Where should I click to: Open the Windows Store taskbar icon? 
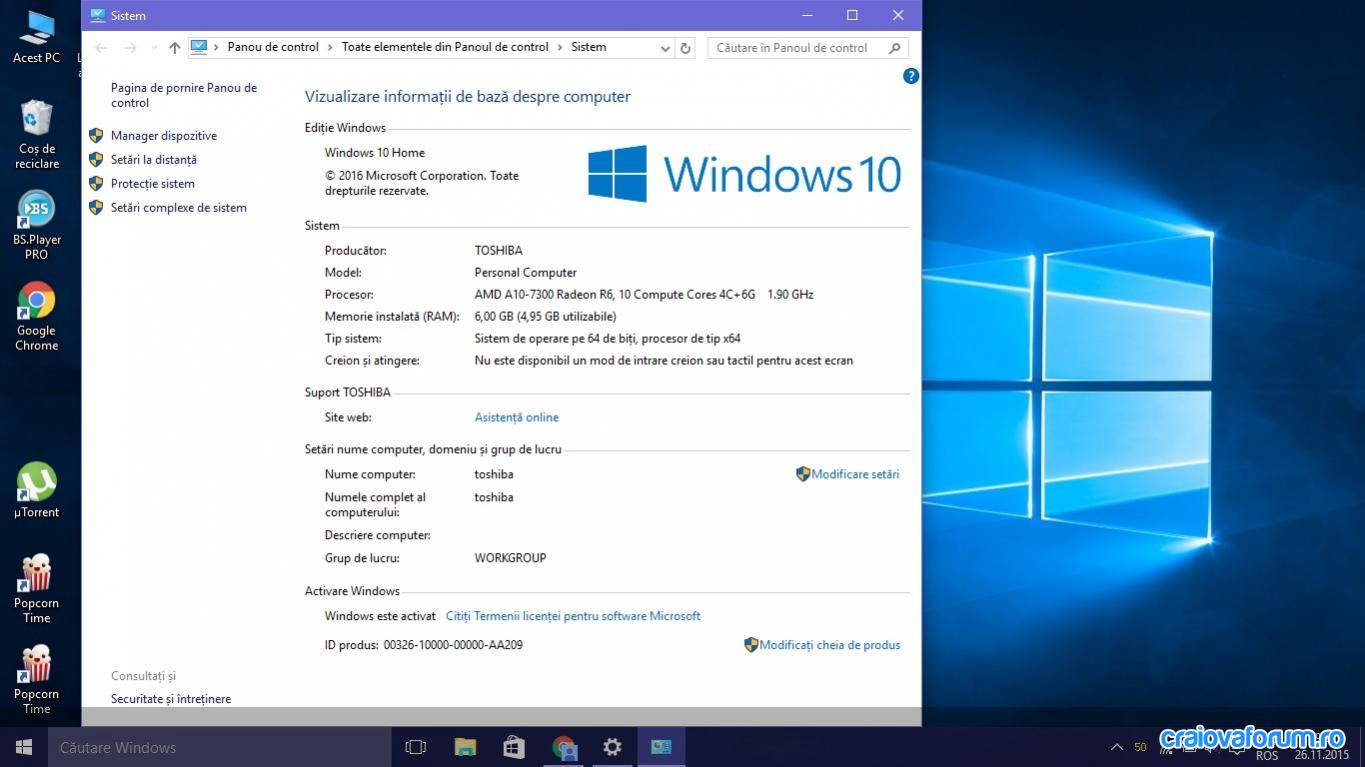514,747
